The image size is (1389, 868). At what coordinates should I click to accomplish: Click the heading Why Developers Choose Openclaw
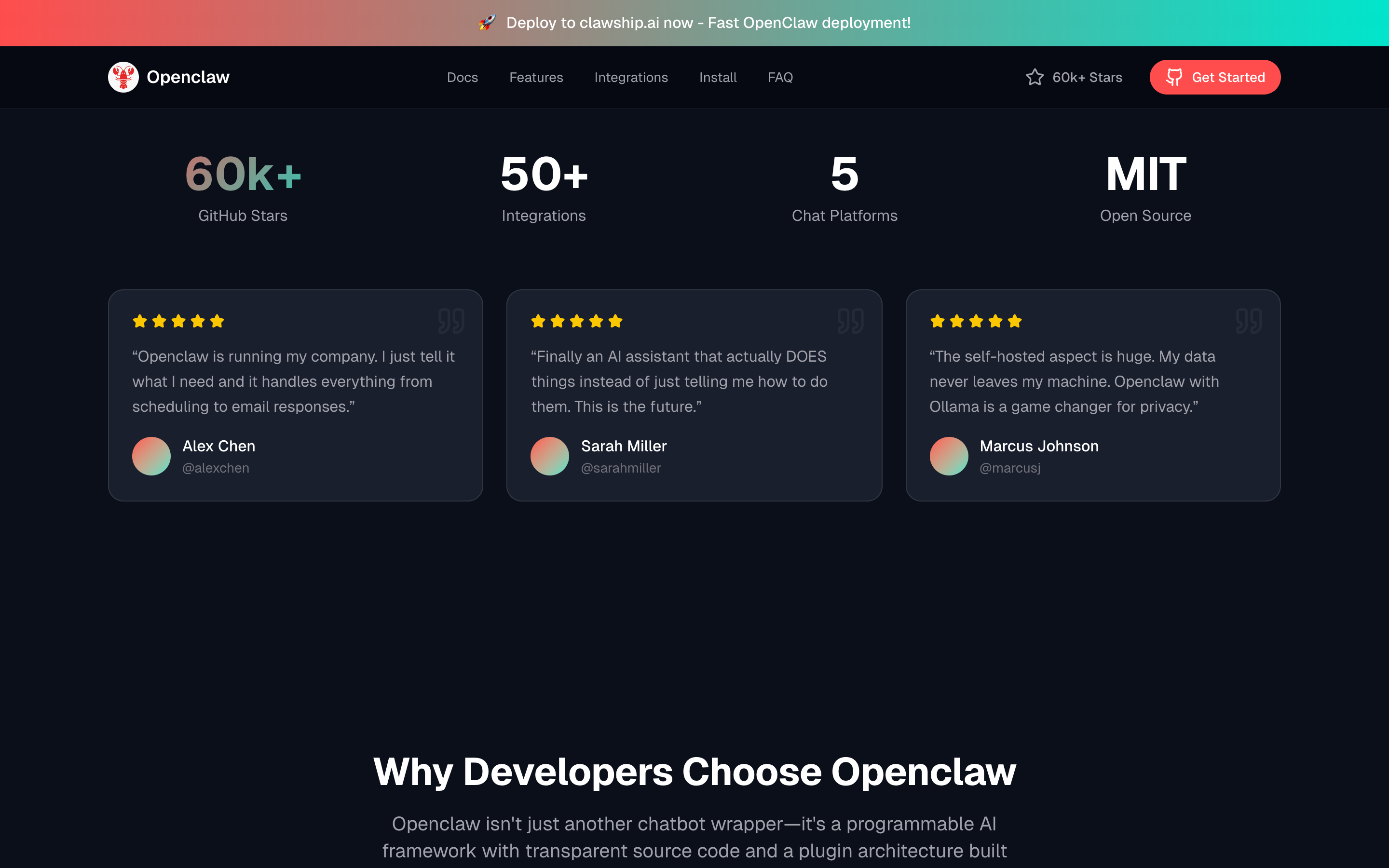click(x=694, y=772)
